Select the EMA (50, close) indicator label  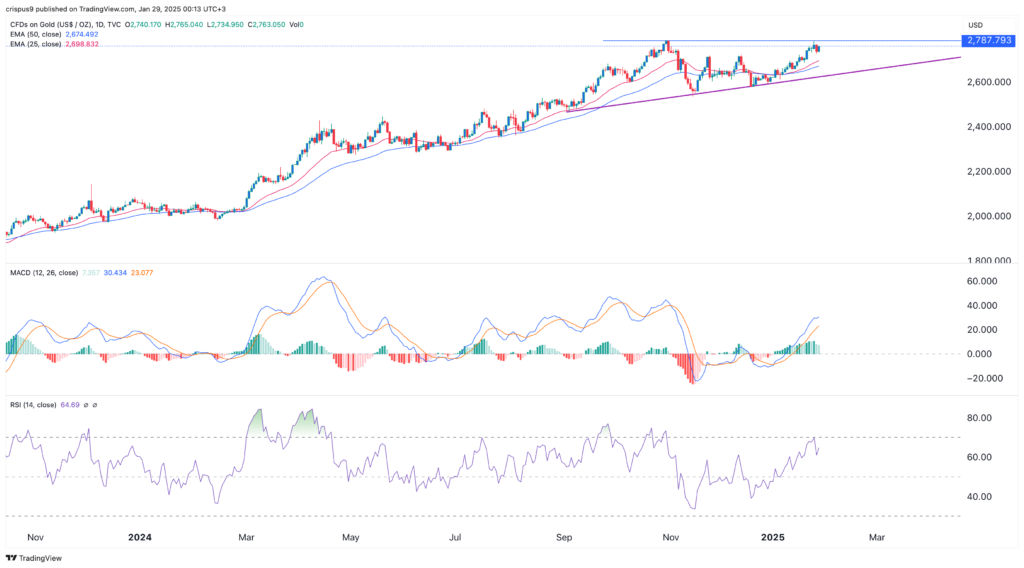(35, 34)
